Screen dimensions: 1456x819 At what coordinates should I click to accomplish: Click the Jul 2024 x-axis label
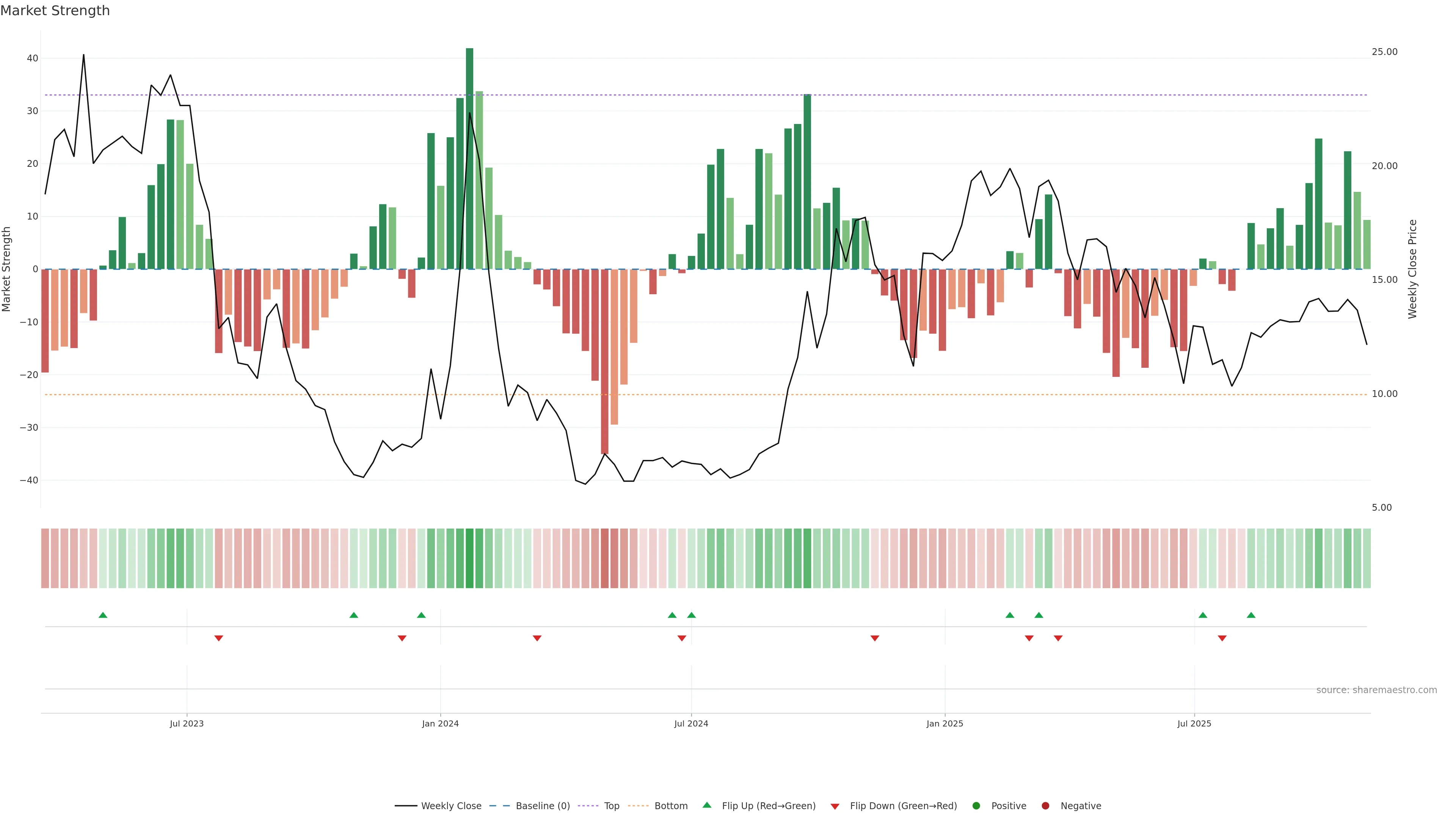pos(691,723)
